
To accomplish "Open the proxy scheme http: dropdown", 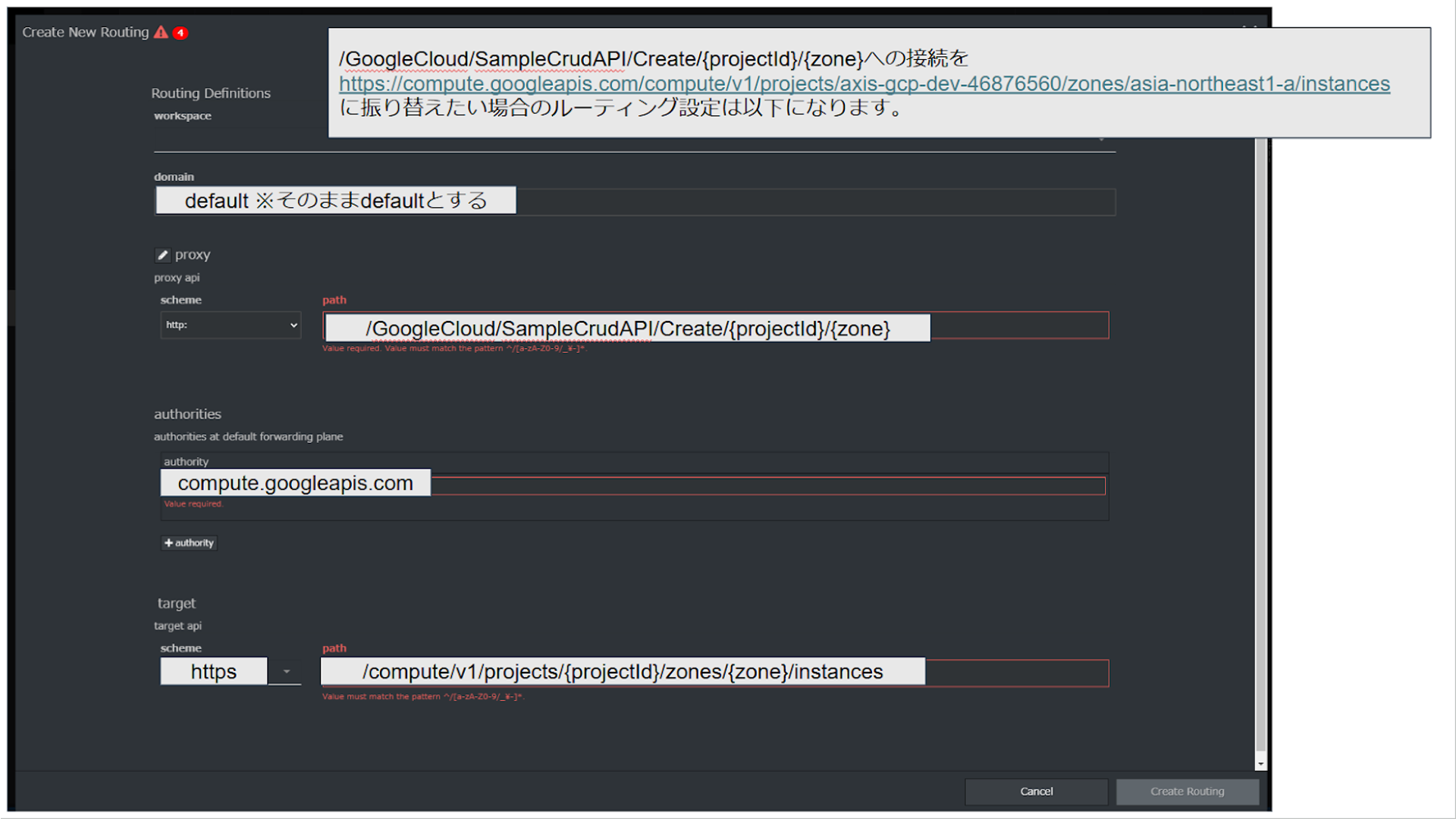I will click(x=231, y=325).
